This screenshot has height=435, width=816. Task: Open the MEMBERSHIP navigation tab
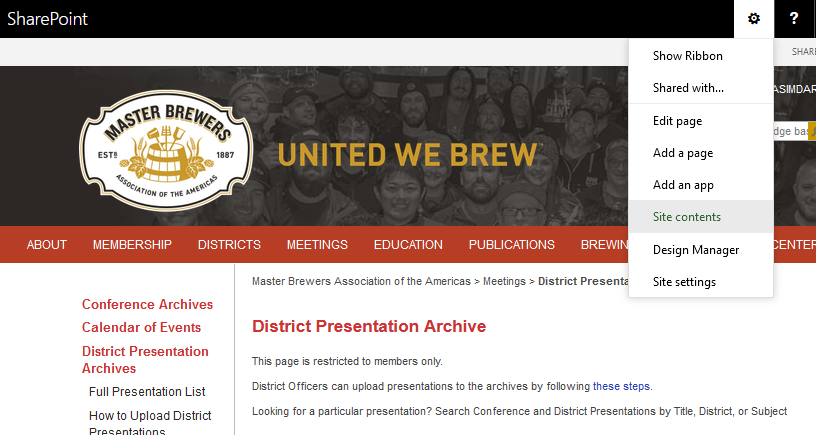pos(132,245)
